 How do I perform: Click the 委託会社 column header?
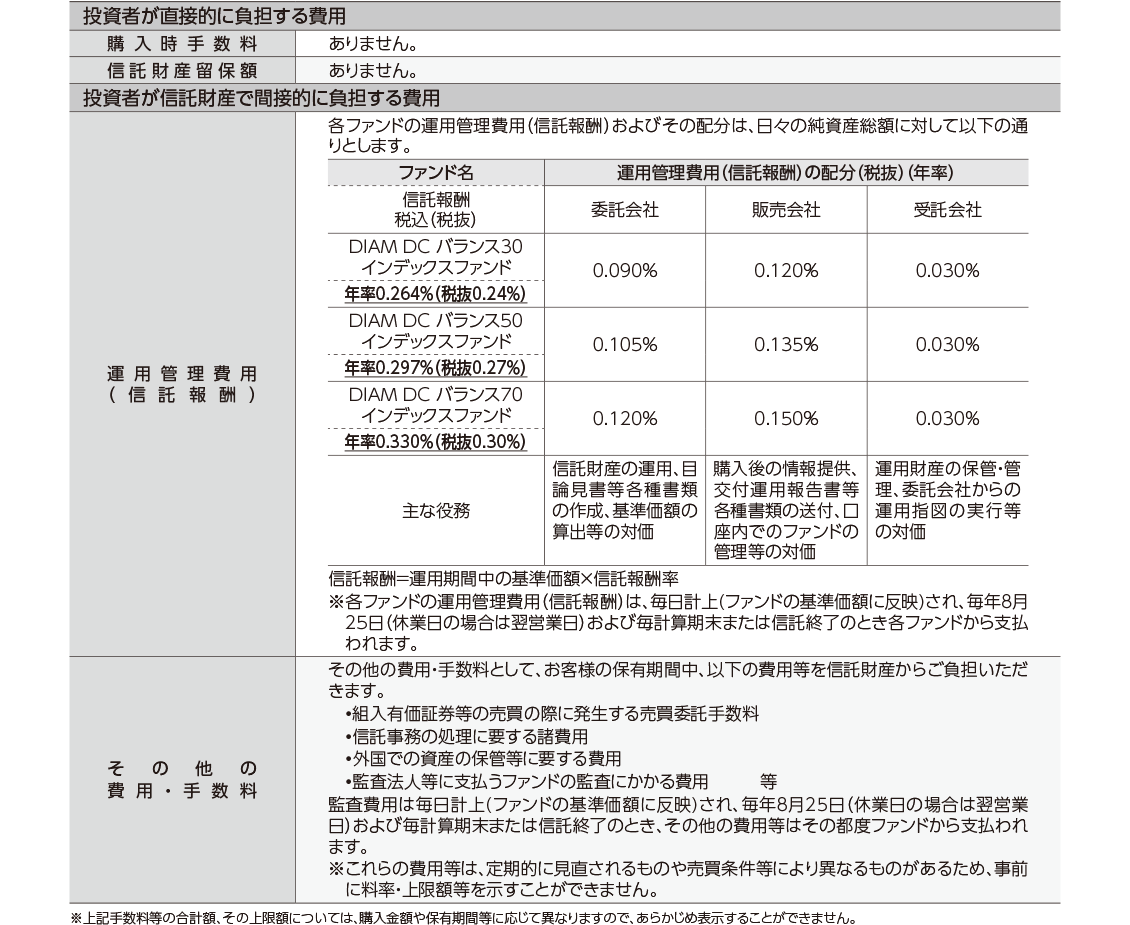624,210
